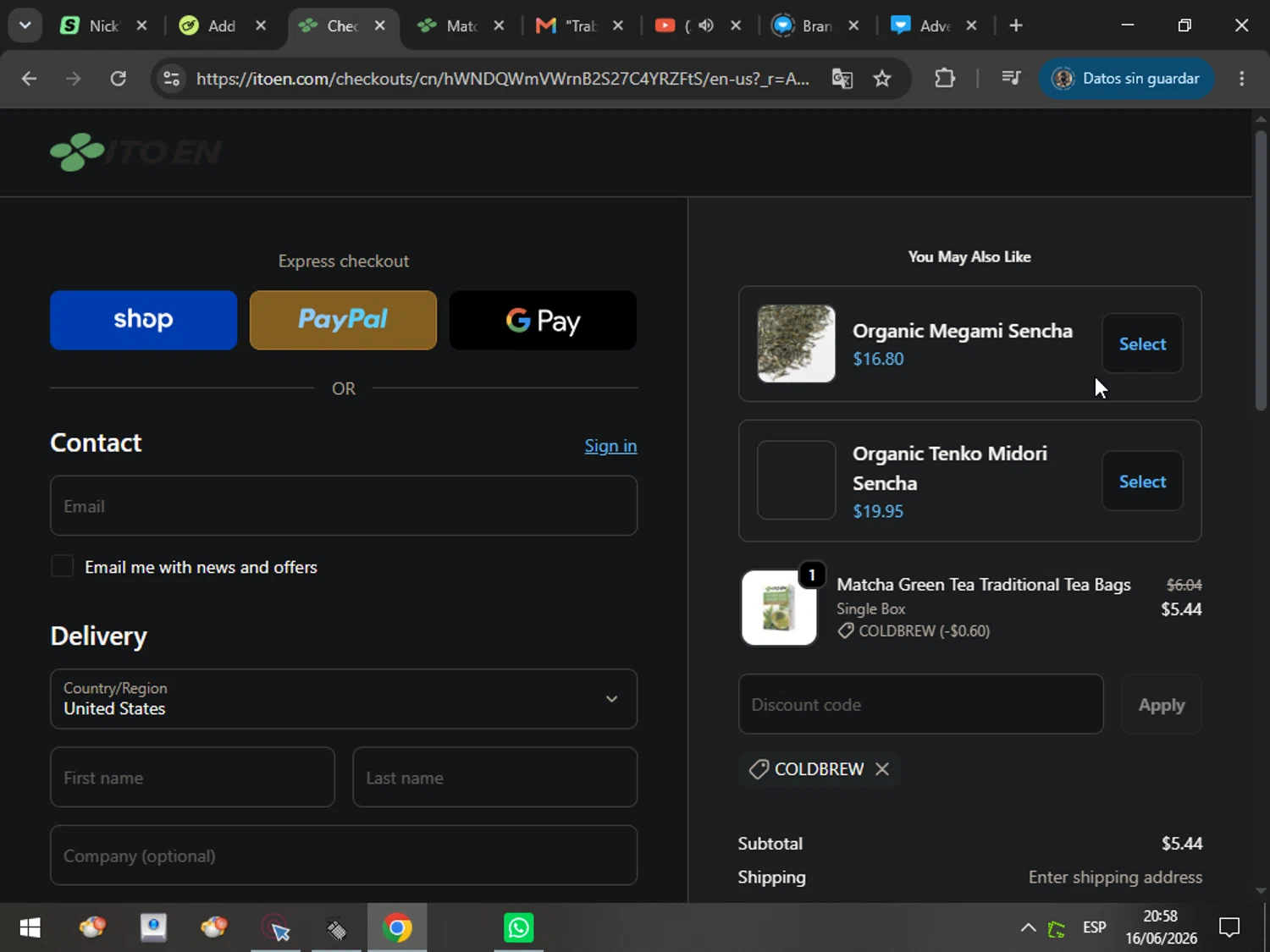Viewport: 1270px width, 952px height.
Task: Click the browser address bar URL
Action: [x=502, y=78]
